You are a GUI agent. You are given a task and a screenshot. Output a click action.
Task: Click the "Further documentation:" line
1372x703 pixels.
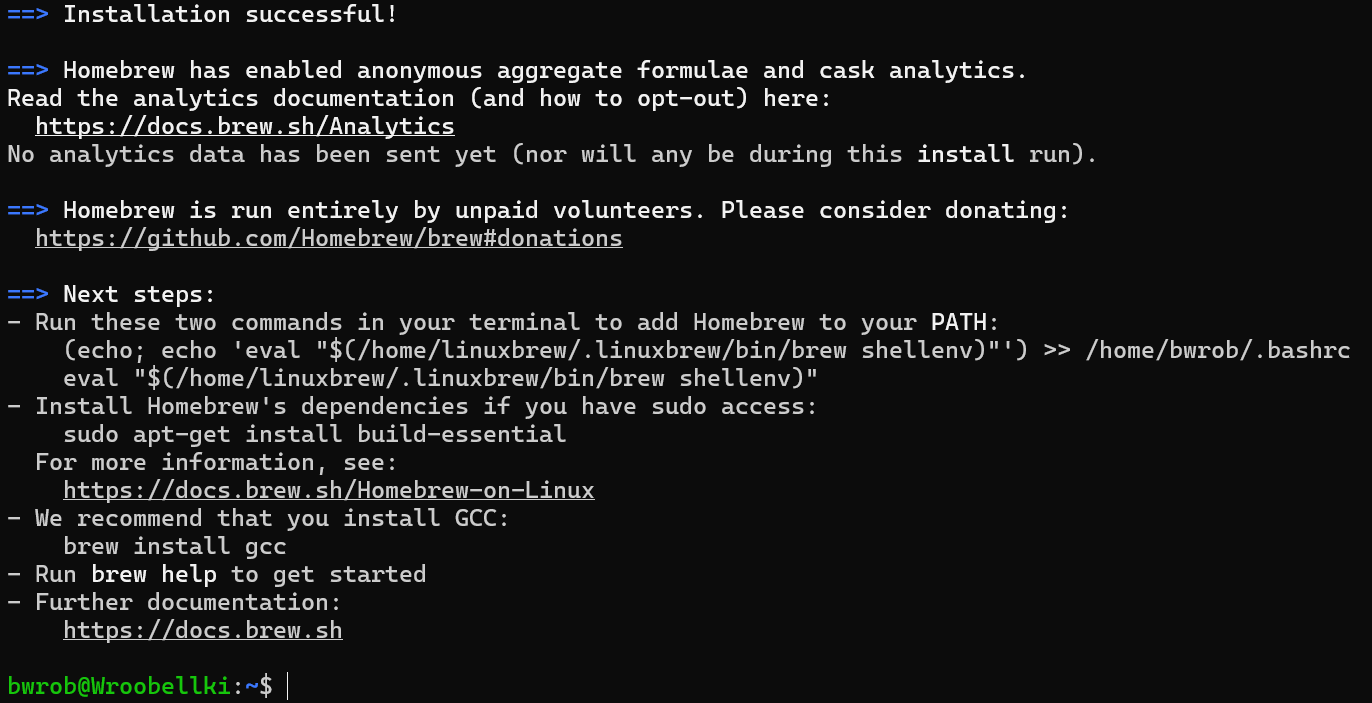click(x=188, y=602)
